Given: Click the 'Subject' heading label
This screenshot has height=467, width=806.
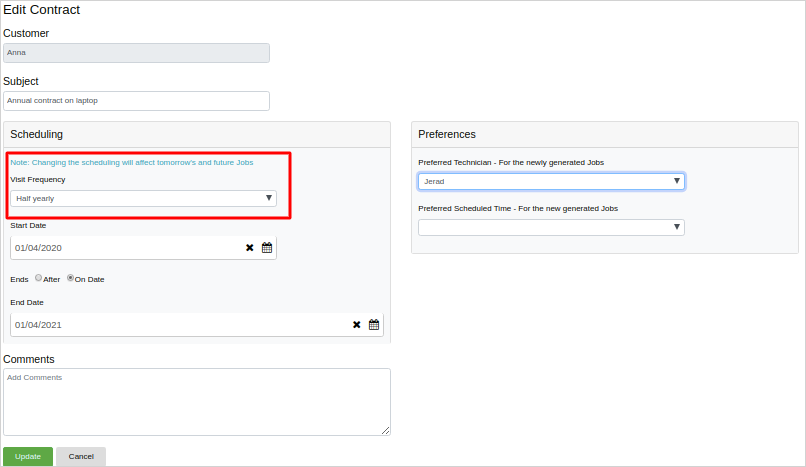Looking at the screenshot, I should click(21, 81).
